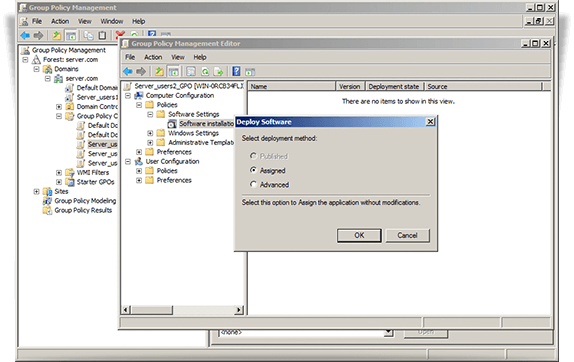The width and height of the screenshot is (574, 362).
Task: Sort by Deployment state column header
Action: (x=394, y=87)
